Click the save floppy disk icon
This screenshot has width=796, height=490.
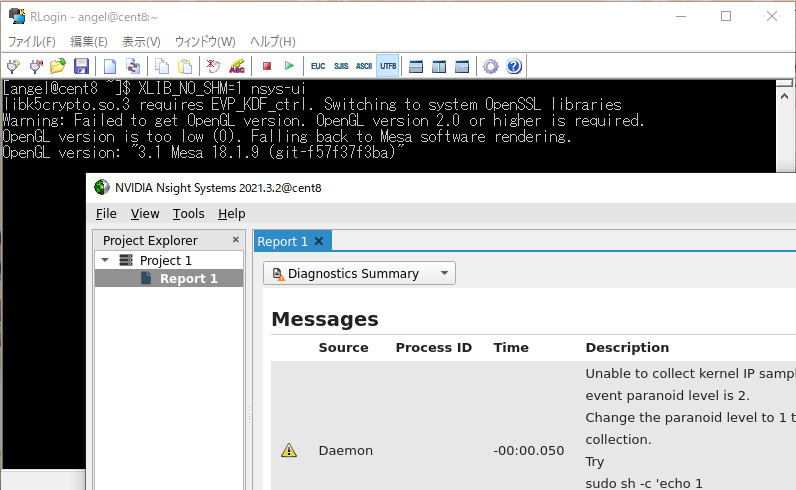click(81, 66)
